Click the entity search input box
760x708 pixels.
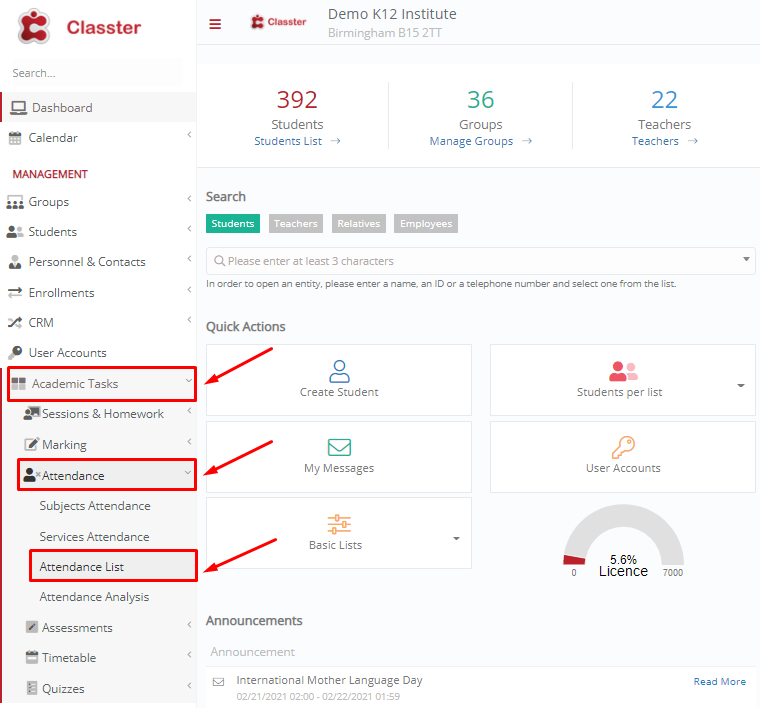click(x=480, y=261)
